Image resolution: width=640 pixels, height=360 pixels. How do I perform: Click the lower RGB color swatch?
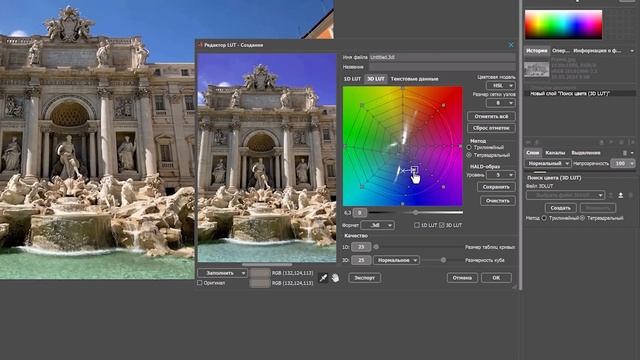pyautogui.click(x=260, y=283)
